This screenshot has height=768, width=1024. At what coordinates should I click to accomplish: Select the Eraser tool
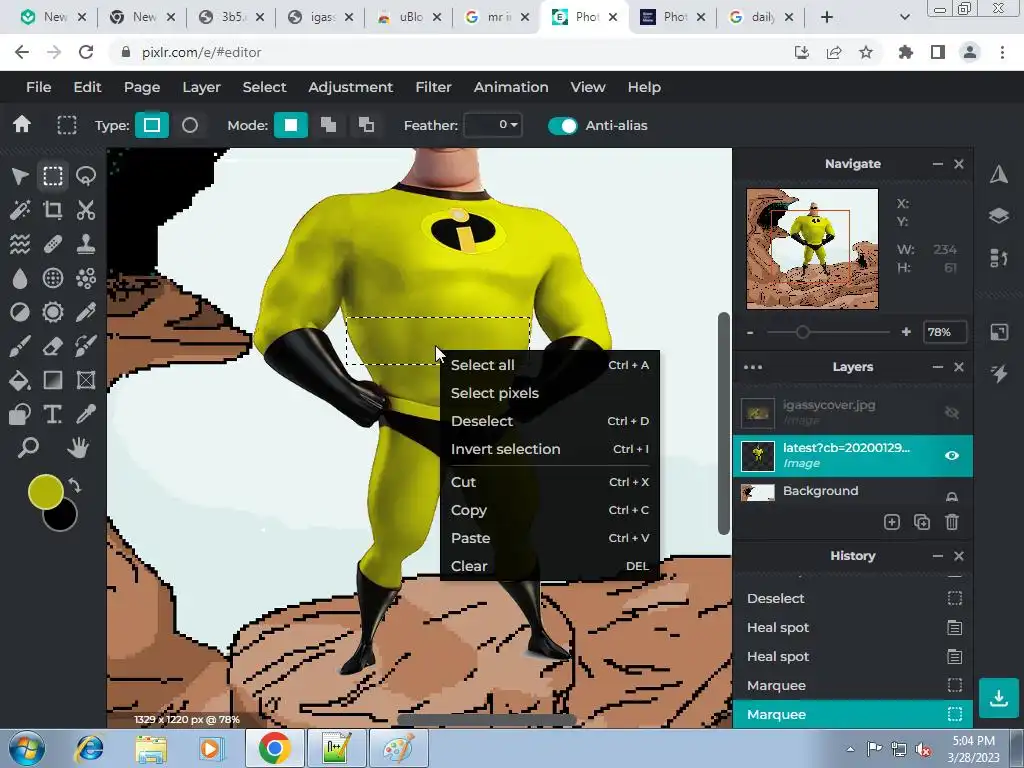(x=53, y=346)
